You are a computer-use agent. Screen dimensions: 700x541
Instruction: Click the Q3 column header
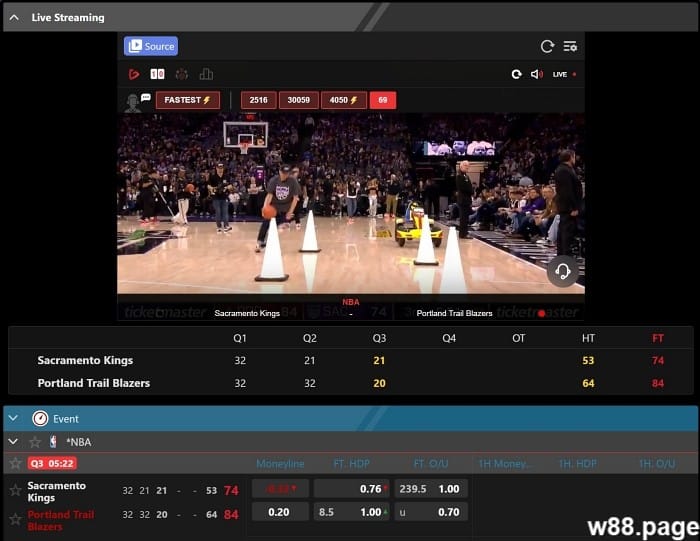(x=379, y=338)
